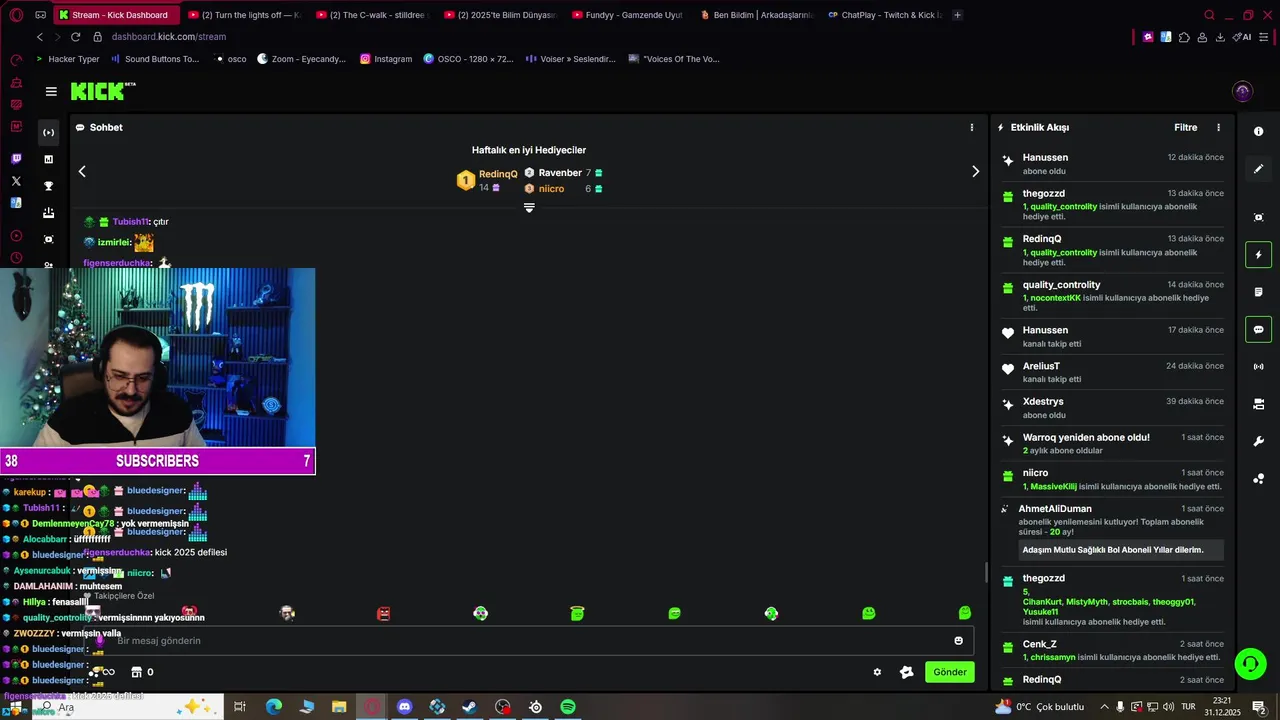1280x720 pixels.
Task: Send message with Gönder button
Action: coord(949,672)
